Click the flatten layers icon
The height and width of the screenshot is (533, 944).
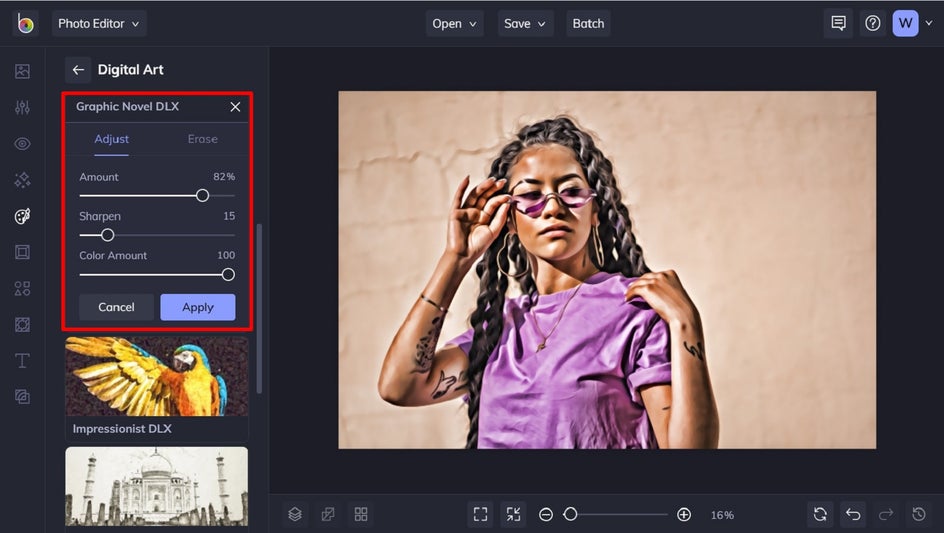328,514
